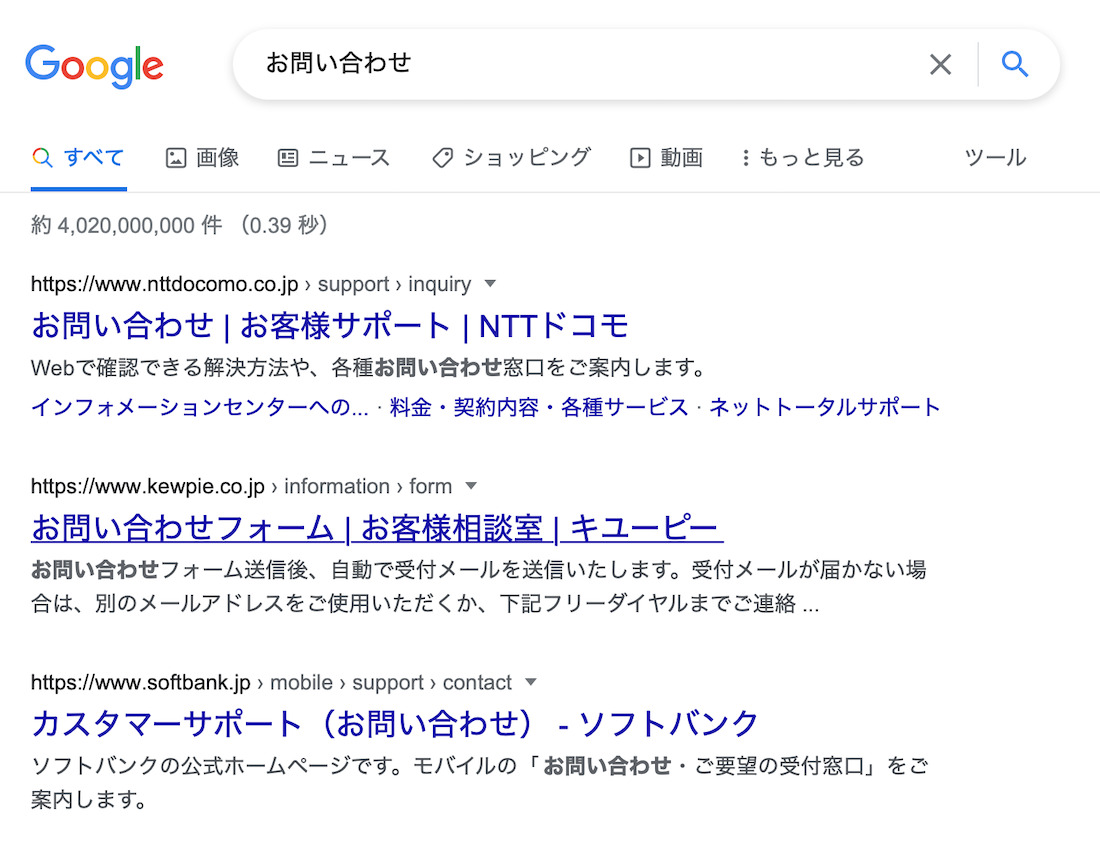Select the すべて tab
The height and width of the screenshot is (846, 1100).
pos(79,158)
